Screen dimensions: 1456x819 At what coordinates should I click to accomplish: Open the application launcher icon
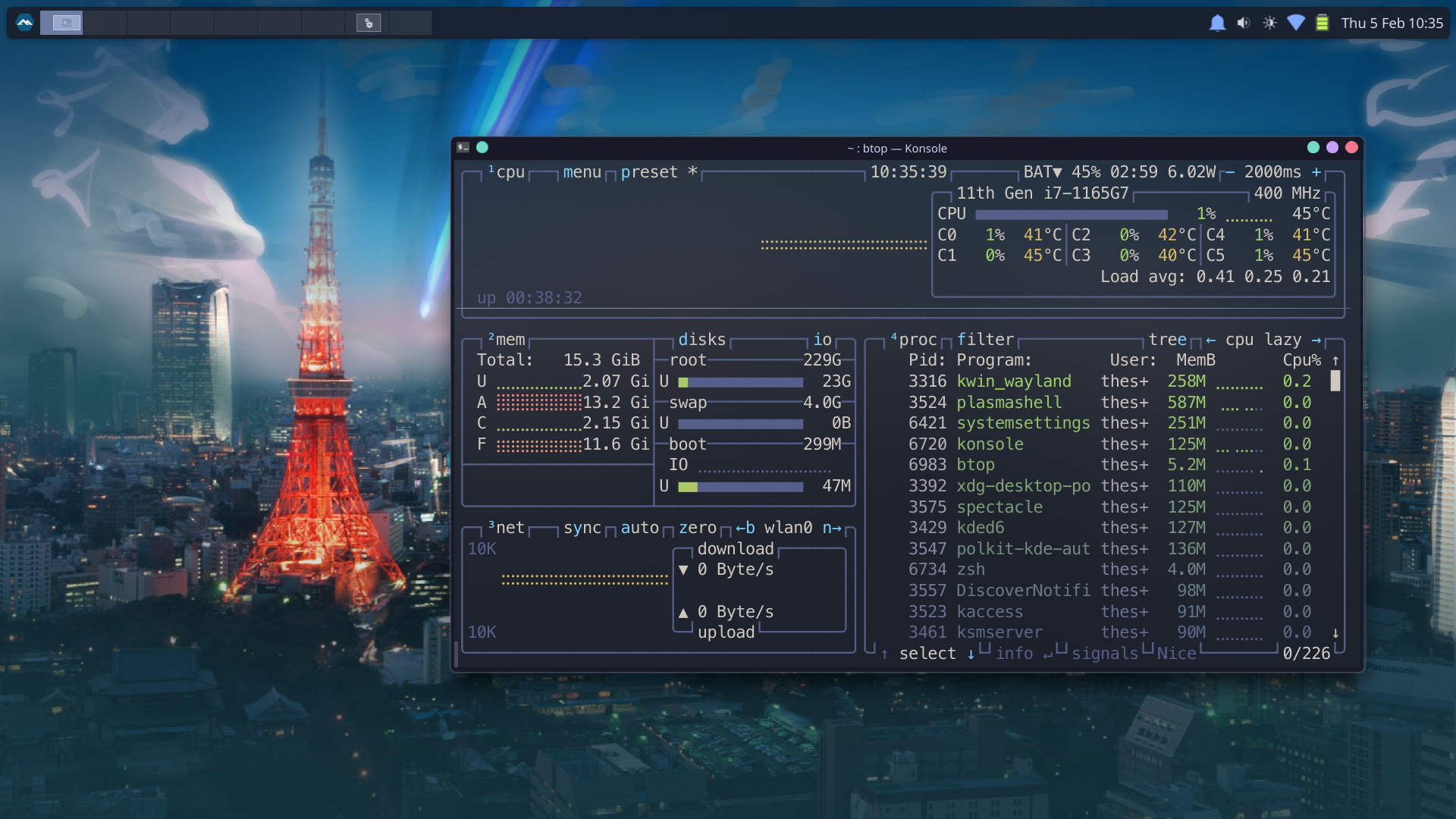click(x=24, y=23)
